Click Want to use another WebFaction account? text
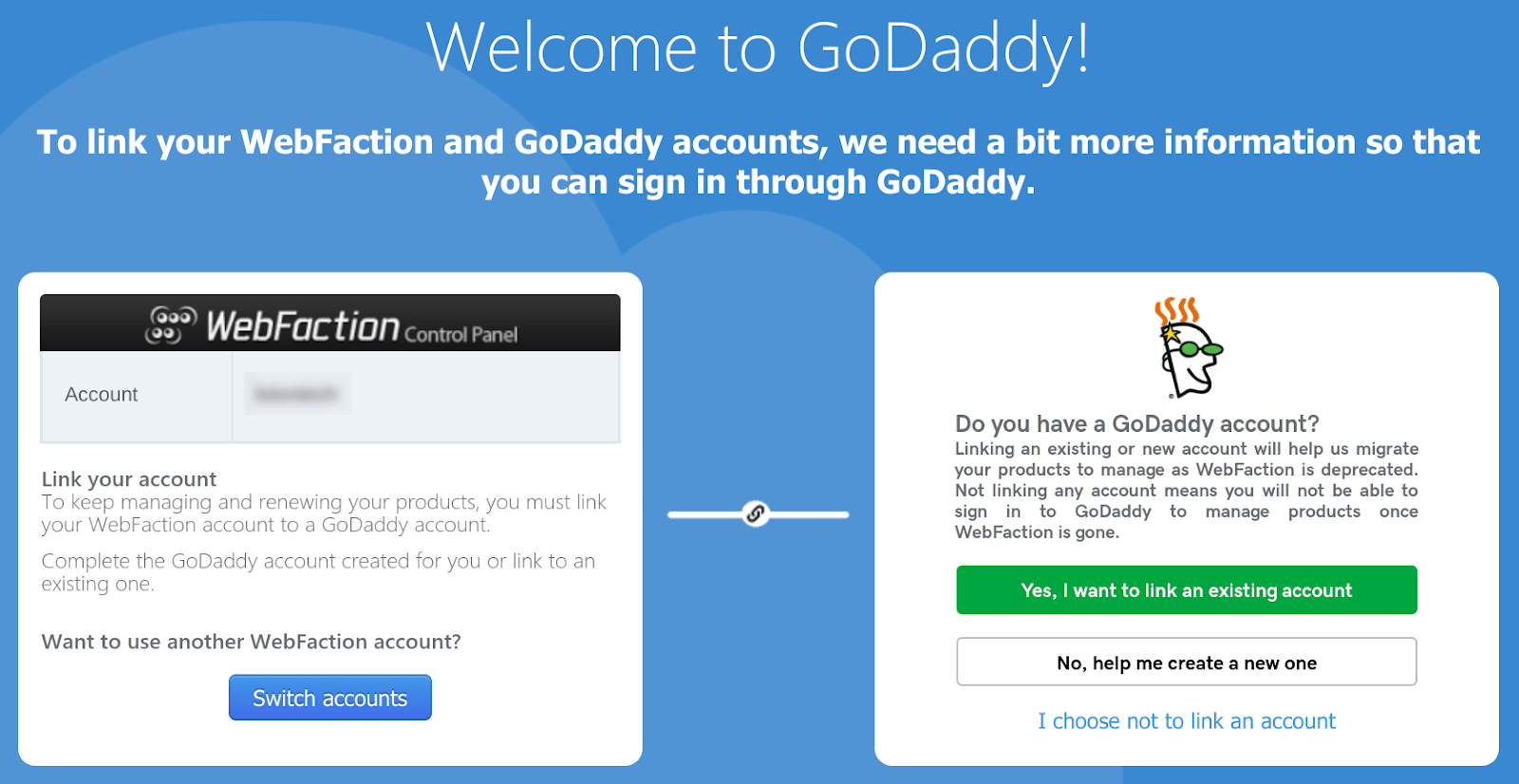This screenshot has height=784, width=1519. click(x=252, y=642)
